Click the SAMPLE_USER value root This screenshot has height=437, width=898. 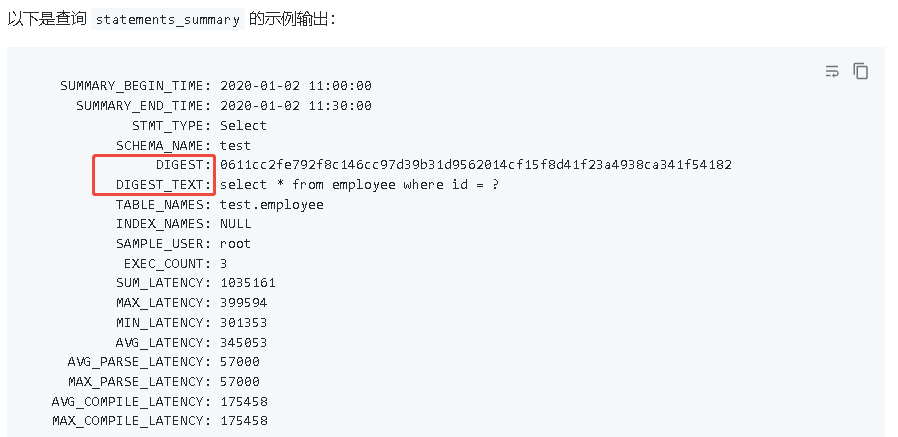click(x=235, y=243)
